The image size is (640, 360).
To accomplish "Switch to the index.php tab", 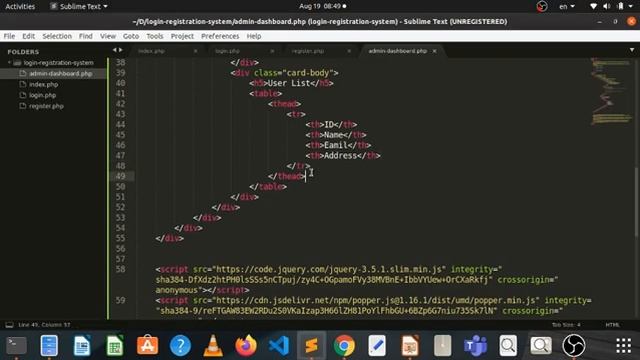I will pyautogui.click(x=151, y=51).
